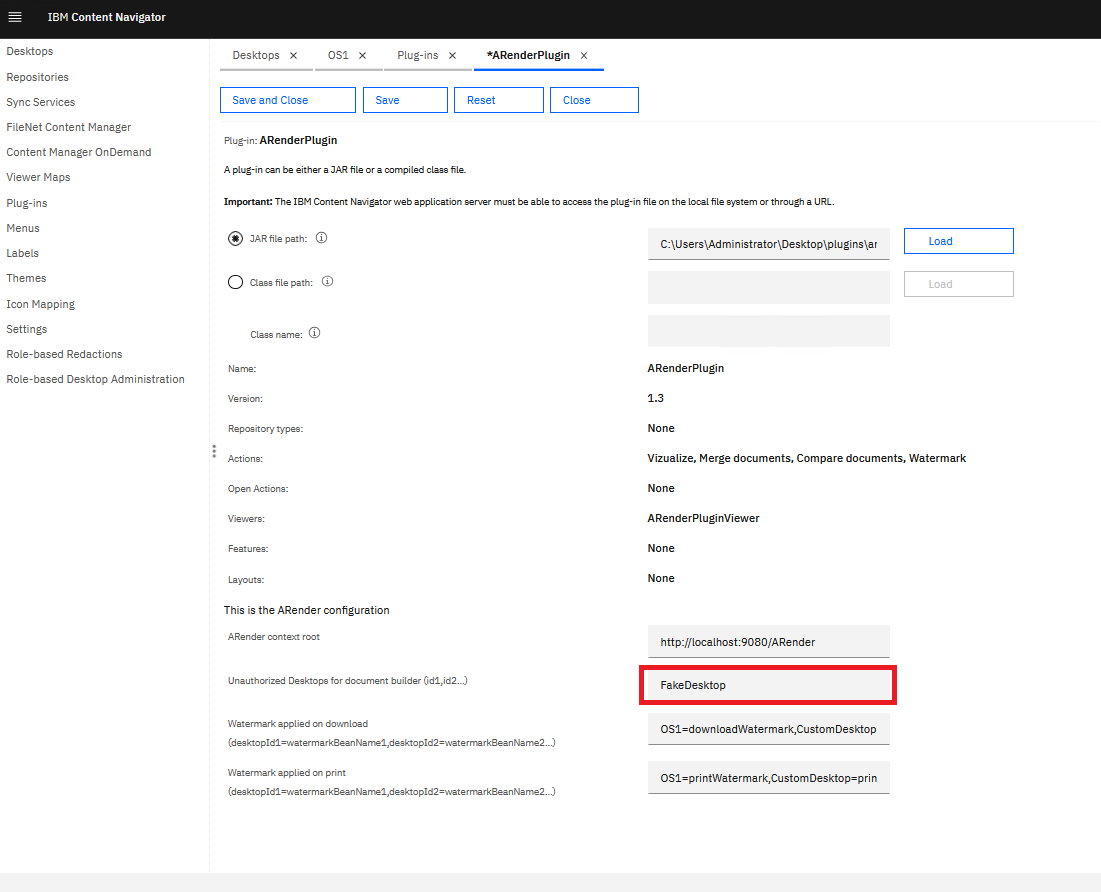Click info icon beside Class name
The height and width of the screenshot is (892, 1101).
click(315, 334)
